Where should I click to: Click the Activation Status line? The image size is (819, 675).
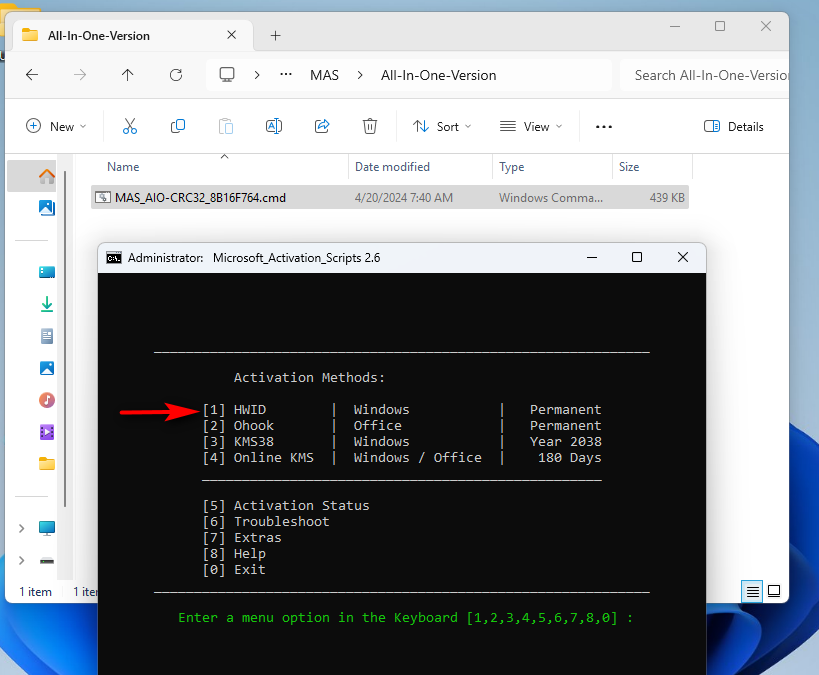pyautogui.click(x=286, y=506)
